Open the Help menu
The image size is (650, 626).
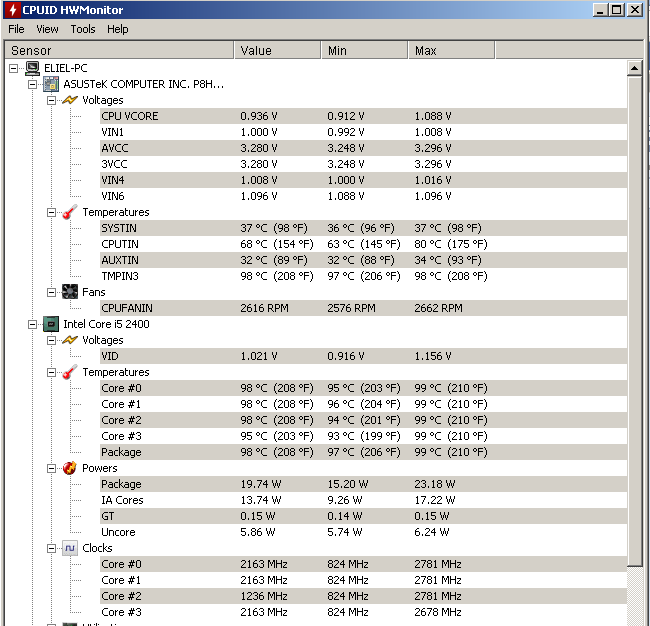(x=118, y=29)
